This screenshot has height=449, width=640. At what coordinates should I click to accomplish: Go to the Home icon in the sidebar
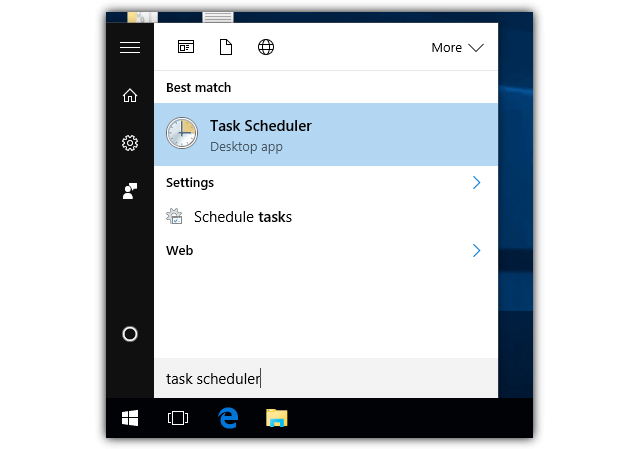click(130, 96)
